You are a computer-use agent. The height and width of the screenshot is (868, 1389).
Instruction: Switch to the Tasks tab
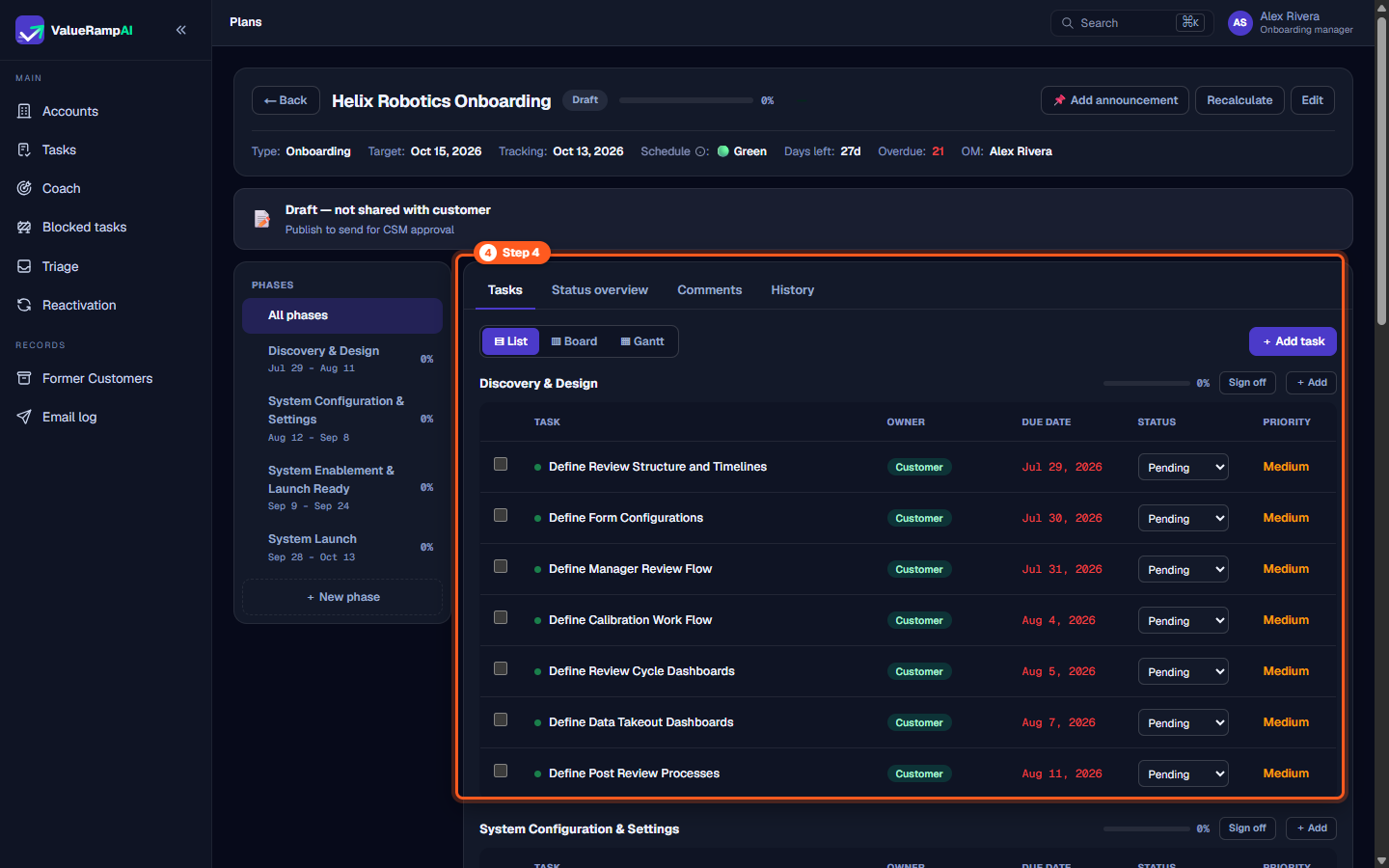coord(504,289)
